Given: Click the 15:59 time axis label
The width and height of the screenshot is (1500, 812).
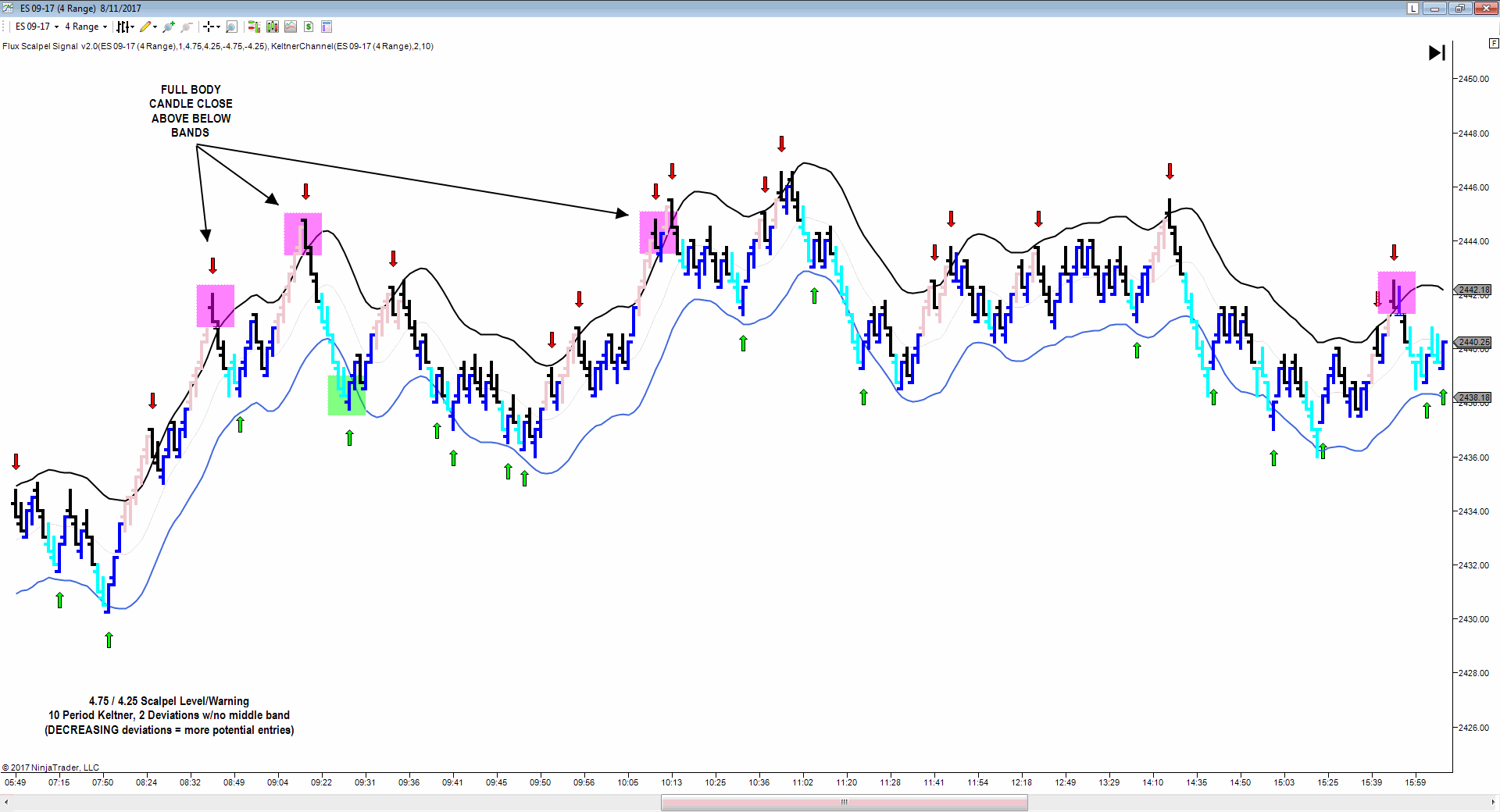Looking at the screenshot, I should pyautogui.click(x=1415, y=782).
